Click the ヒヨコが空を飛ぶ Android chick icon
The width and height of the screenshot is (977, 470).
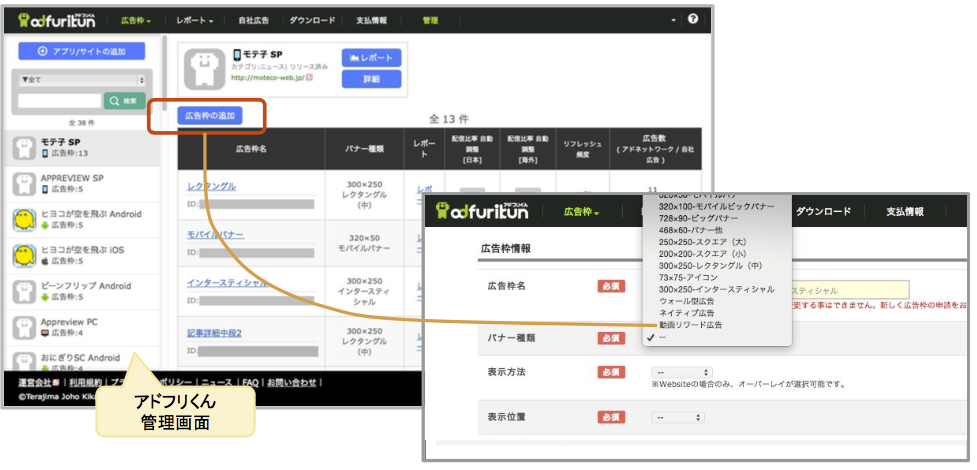pyautogui.click(x=25, y=220)
